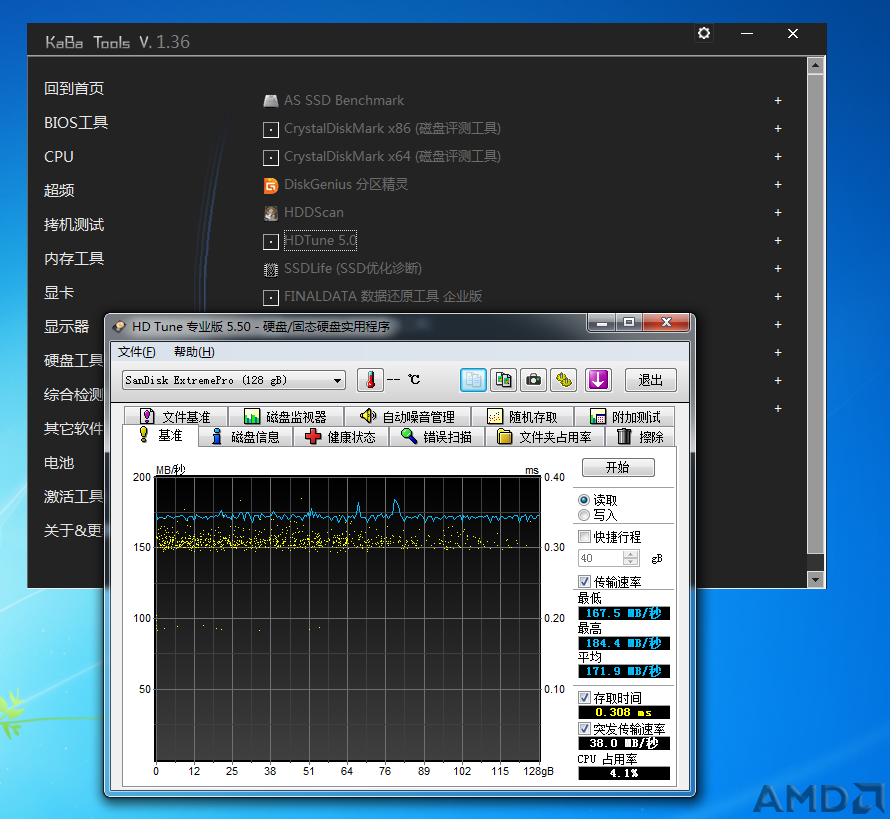Expand the DiskGenius row plus sign

click(778, 184)
